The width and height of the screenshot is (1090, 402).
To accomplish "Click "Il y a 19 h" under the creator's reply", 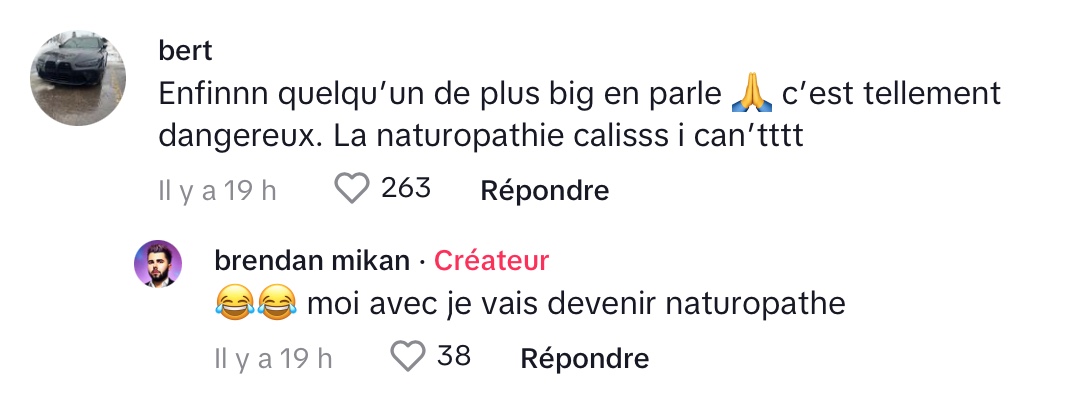I will (273, 357).
